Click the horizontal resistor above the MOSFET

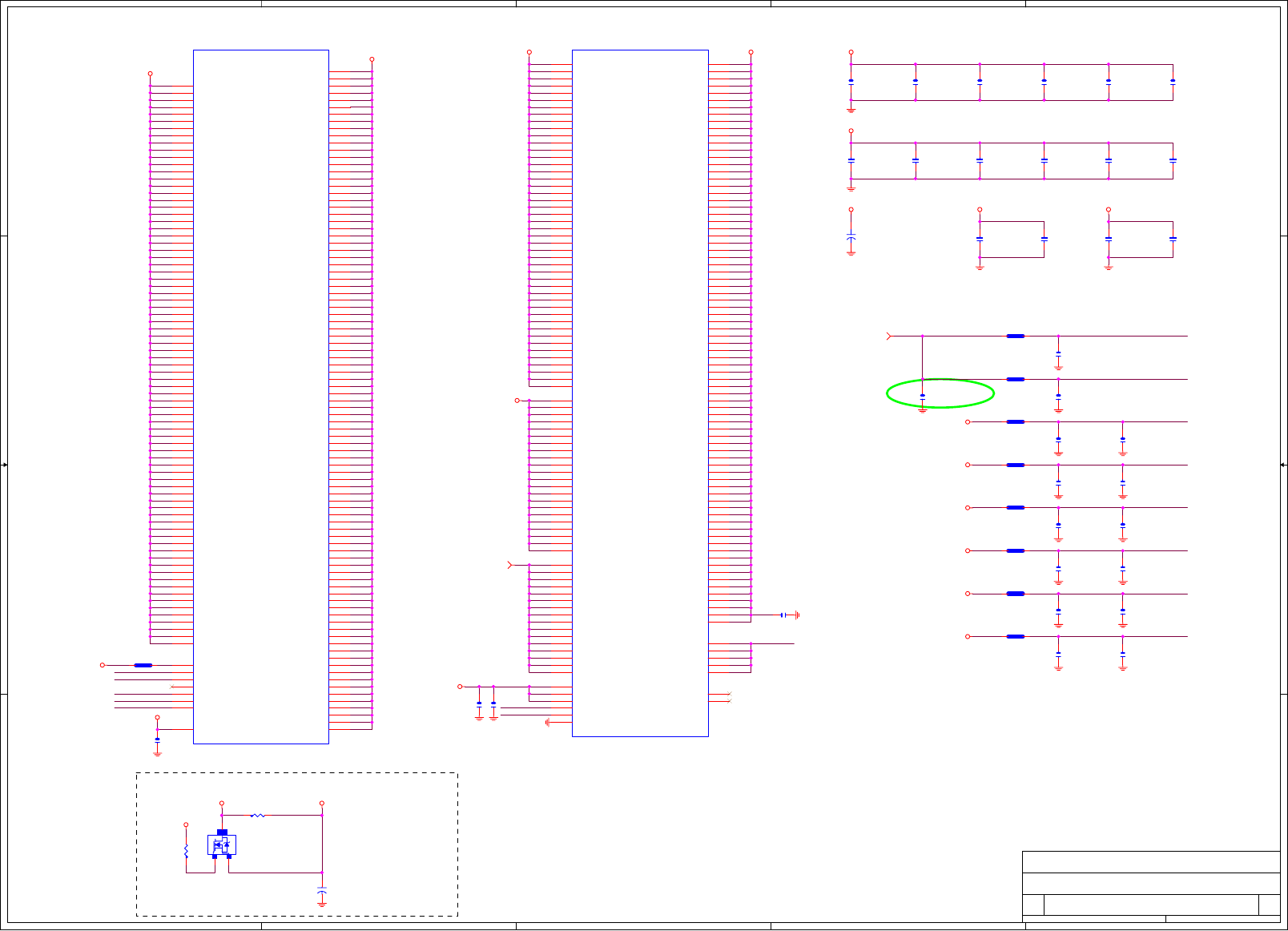coord(258,816)
